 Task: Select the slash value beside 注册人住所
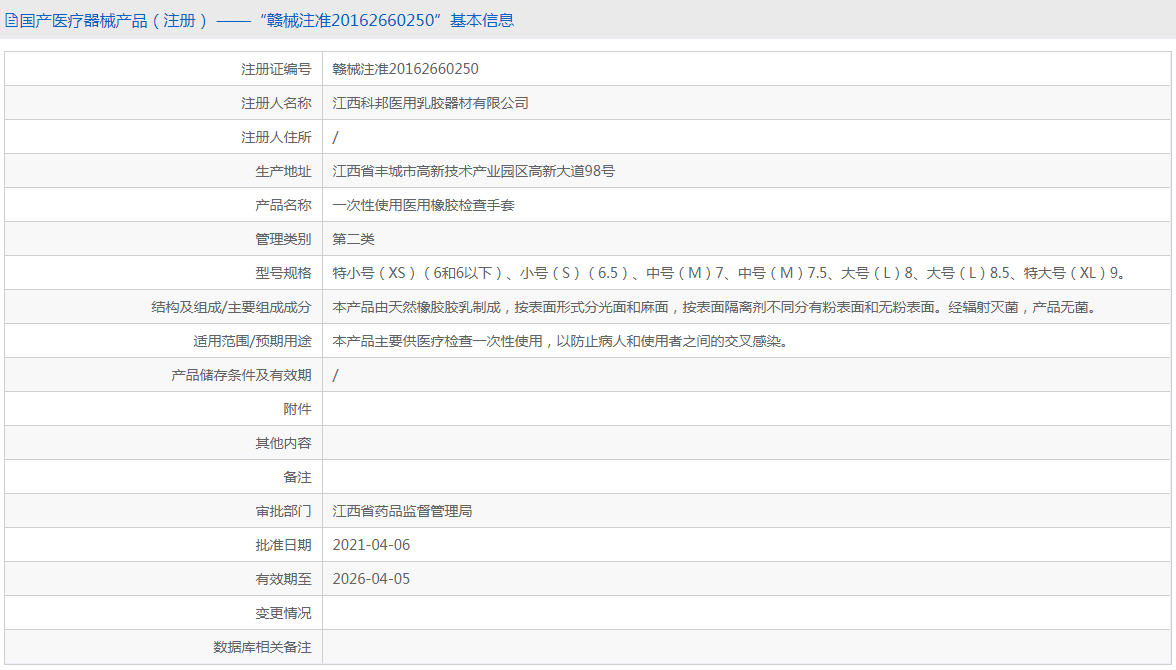pyautogui.click(x=335, y=137)
